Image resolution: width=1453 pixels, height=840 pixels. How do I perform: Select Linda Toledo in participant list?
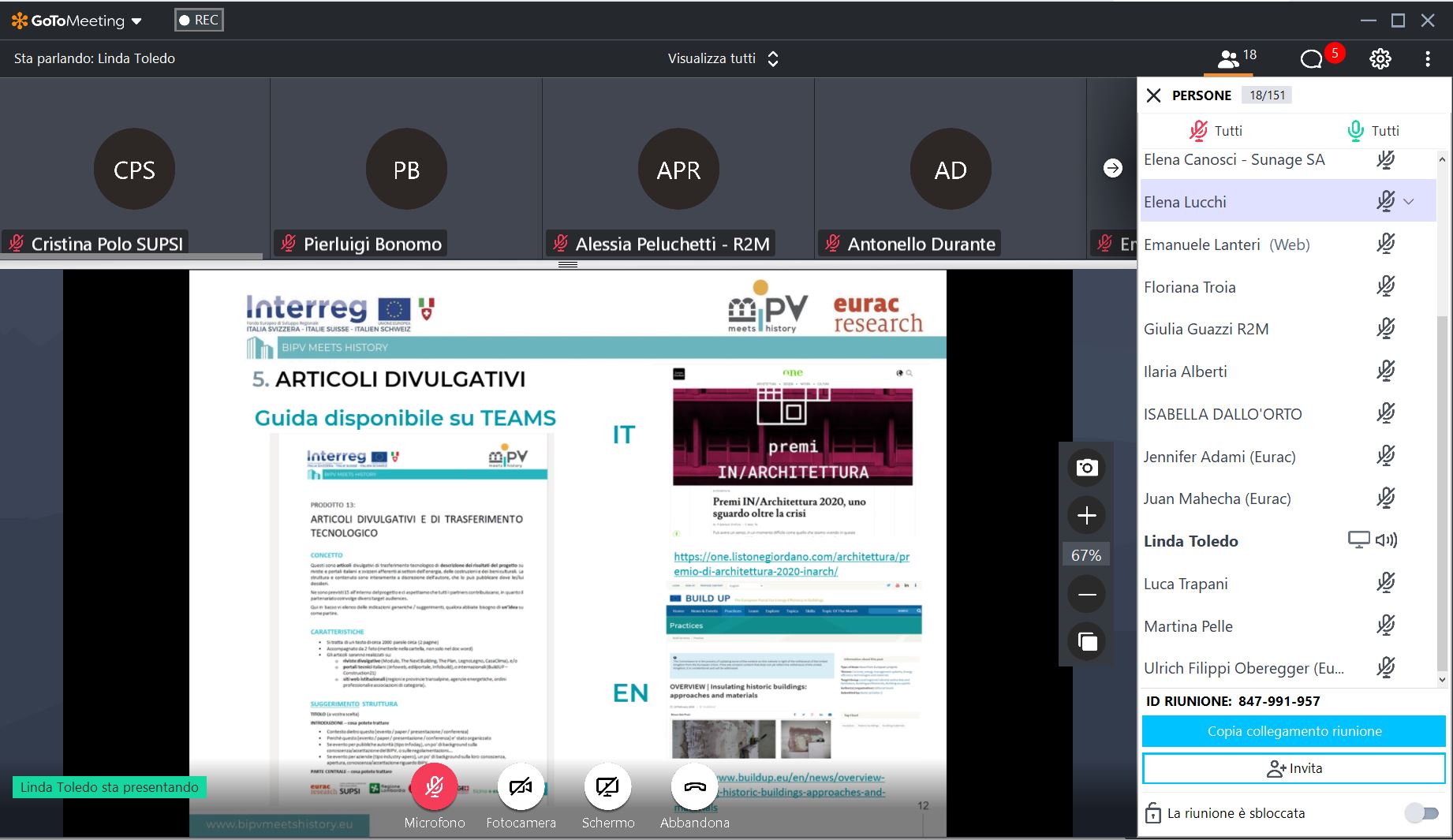pyautogui.click(x=1287, y=541)
